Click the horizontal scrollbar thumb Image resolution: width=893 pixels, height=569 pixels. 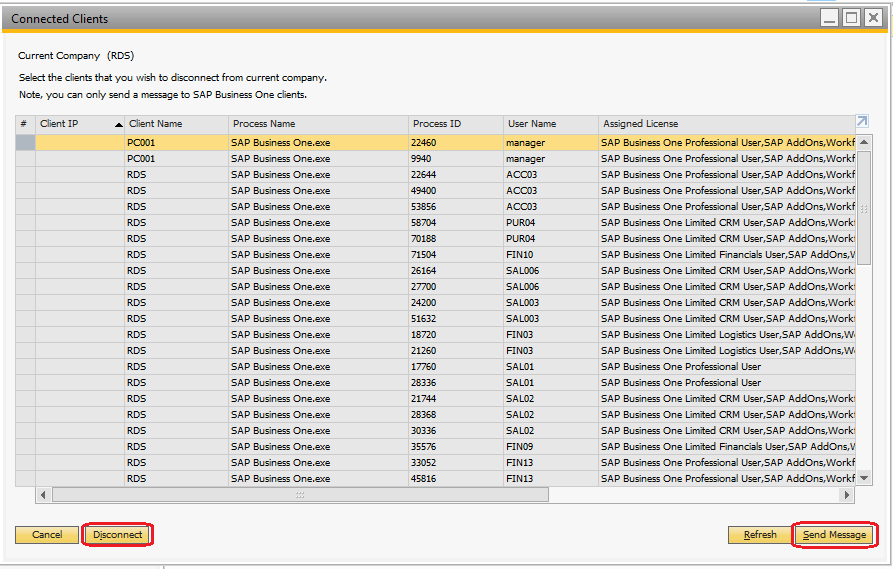300,495
